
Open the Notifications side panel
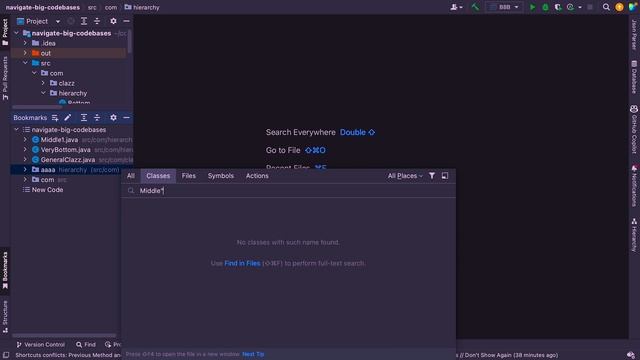[634, 186]
